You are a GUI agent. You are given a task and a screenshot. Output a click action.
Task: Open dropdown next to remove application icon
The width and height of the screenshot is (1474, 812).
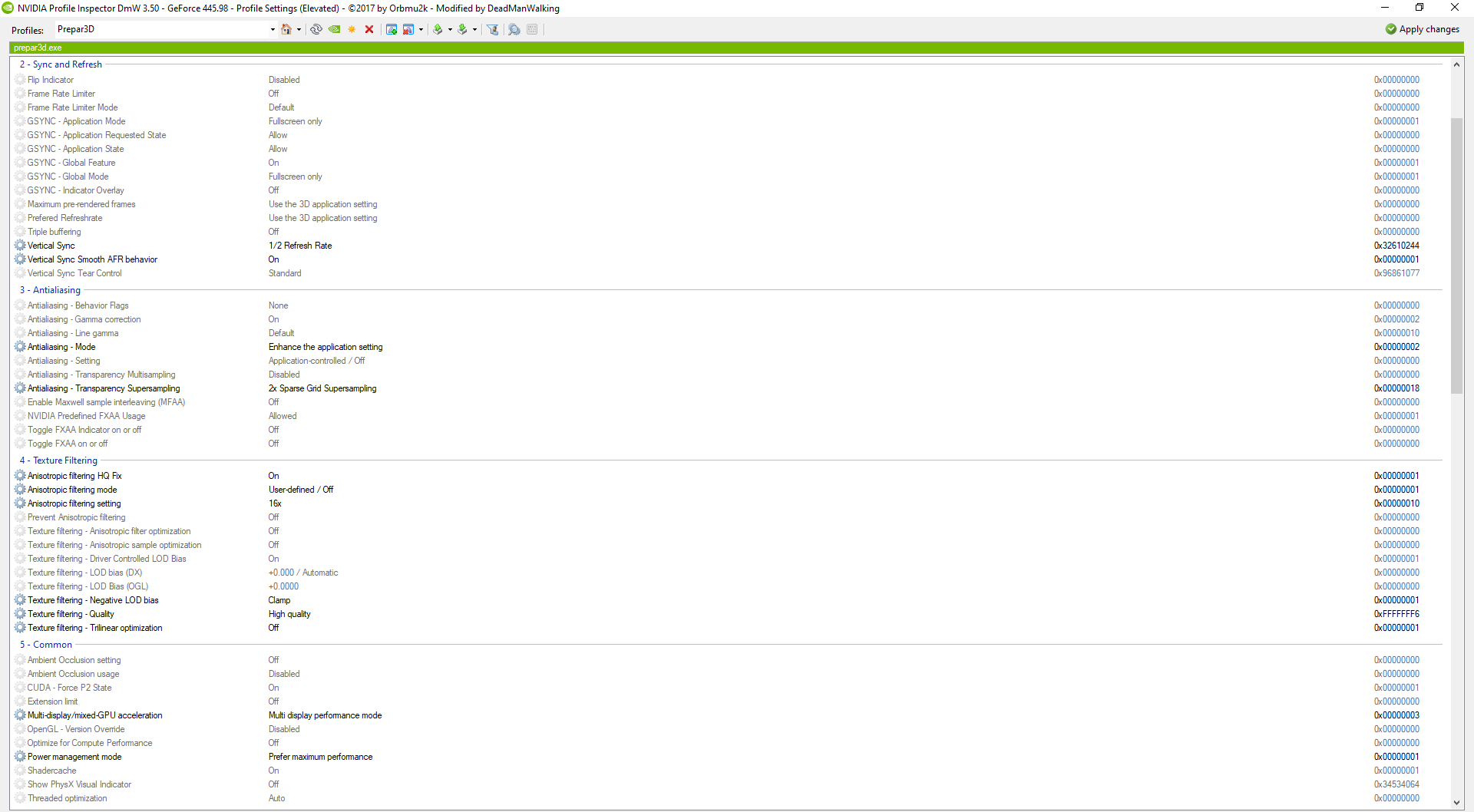421,30
